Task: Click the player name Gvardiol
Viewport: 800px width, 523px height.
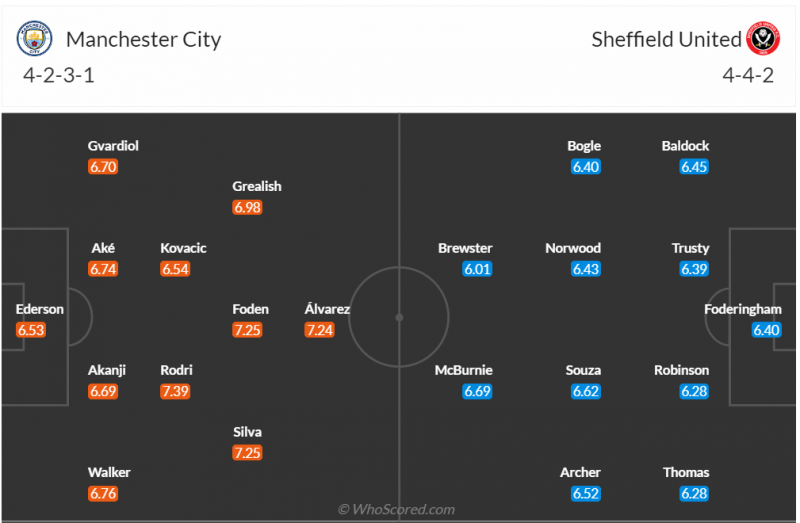Action: 113,146
